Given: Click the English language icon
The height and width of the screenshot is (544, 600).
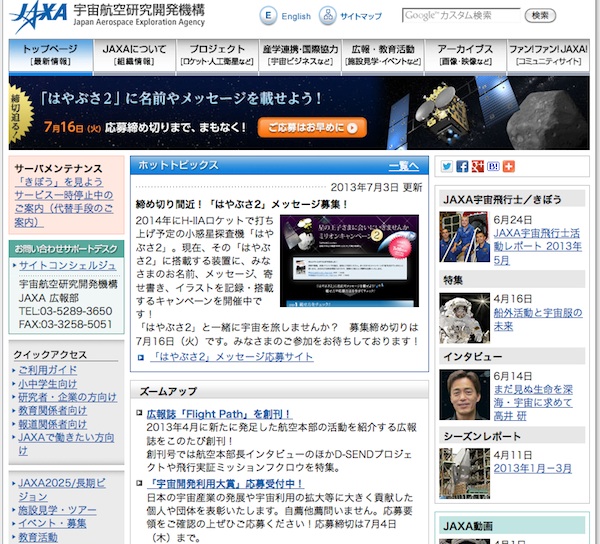Looking at the screenshot, I should point(268,16).
